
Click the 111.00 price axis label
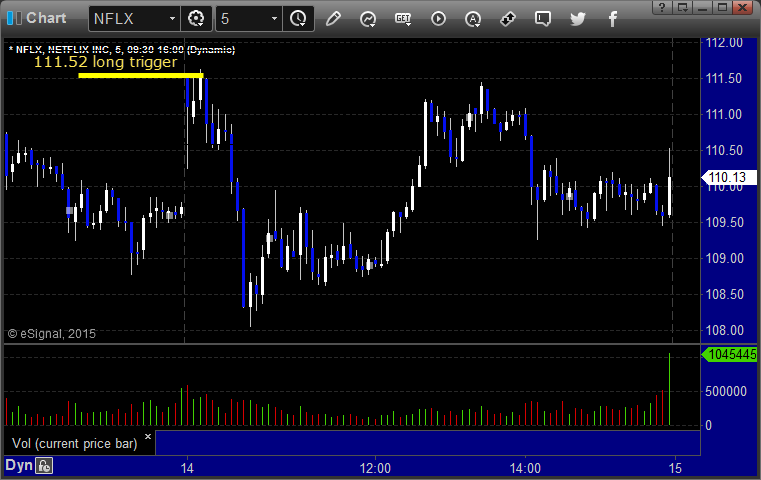(724, 115)
